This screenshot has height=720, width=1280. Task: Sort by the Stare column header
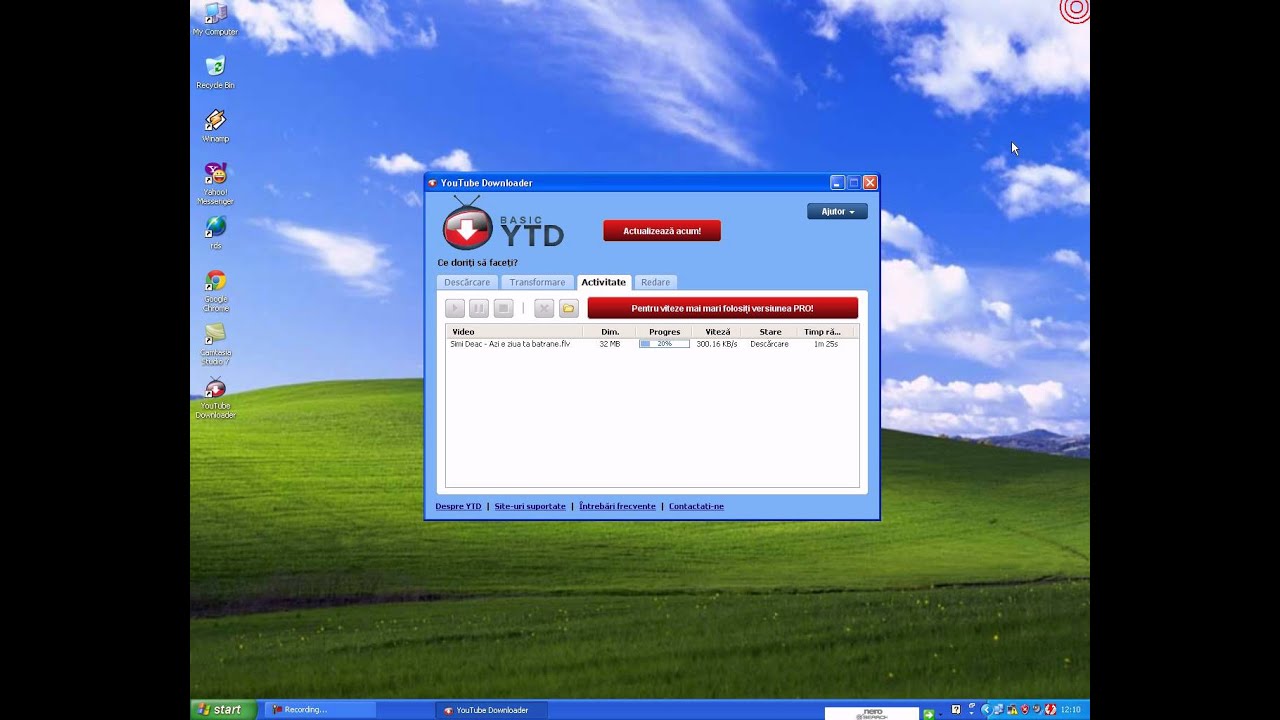pyautogui.click(x=770, y=332)
